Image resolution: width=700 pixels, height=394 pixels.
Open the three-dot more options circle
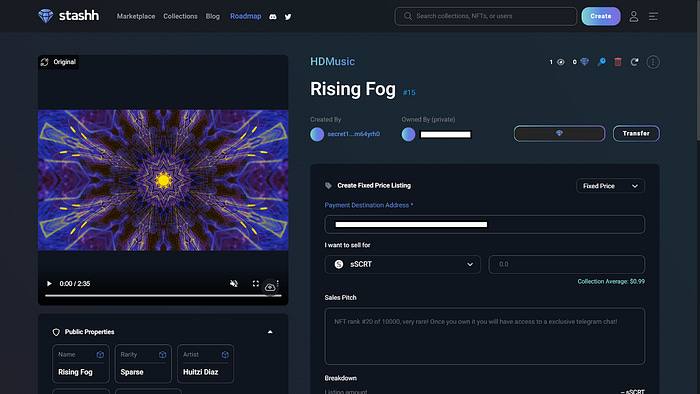(653, 62)
